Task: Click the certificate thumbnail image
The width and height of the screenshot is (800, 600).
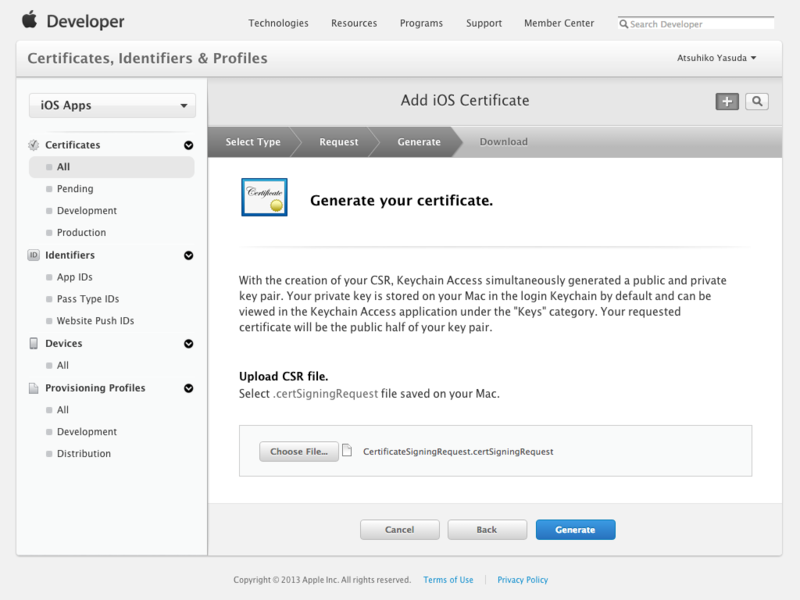Action: click(x=264, y=197)
